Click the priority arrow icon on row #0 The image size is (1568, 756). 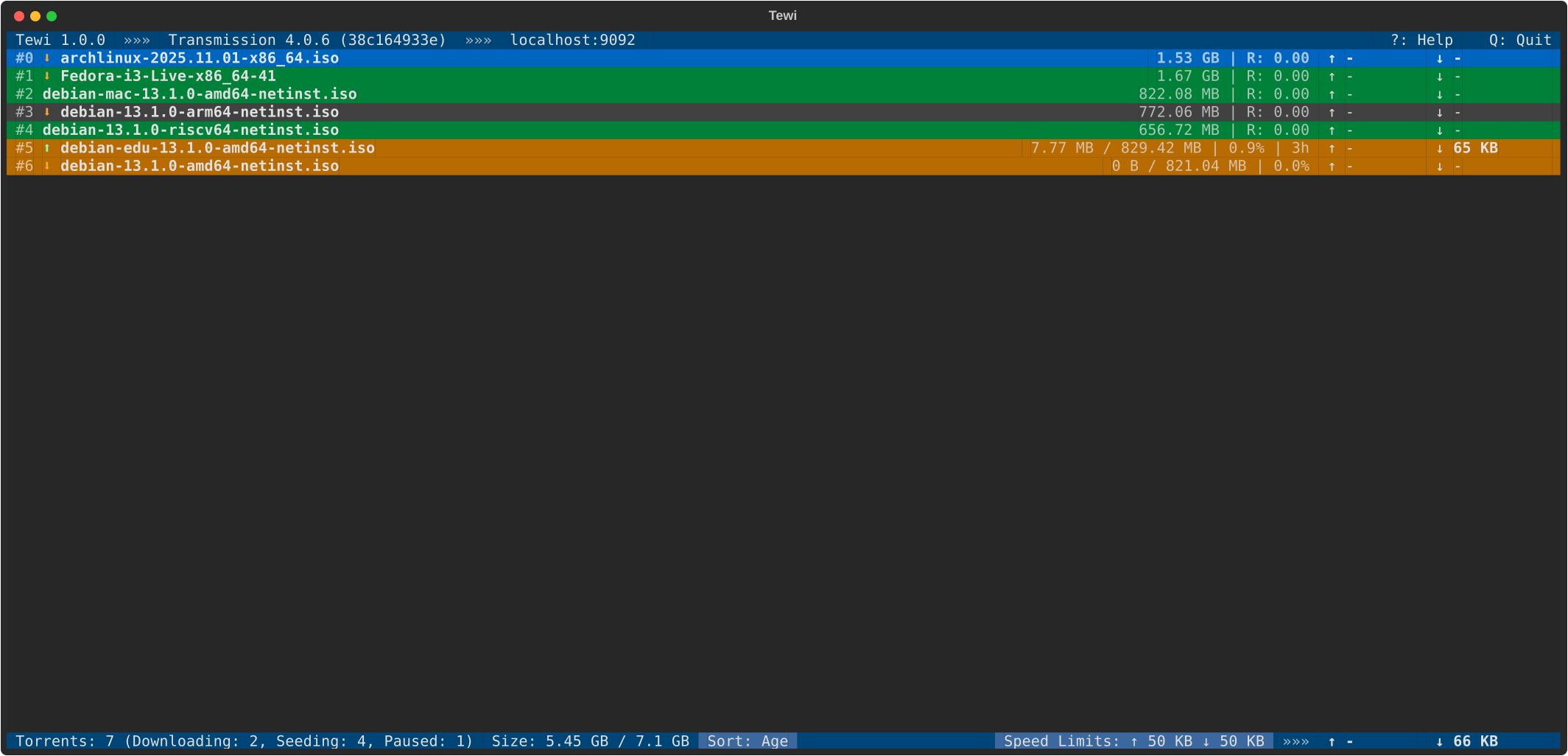pos(47,58)
